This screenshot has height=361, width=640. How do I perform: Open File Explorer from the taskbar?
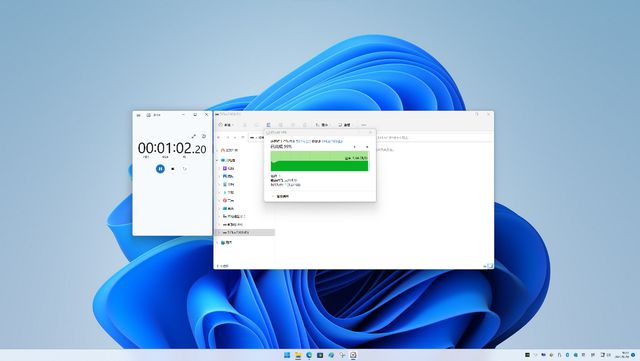pyautogui.click(x=298, y=355)
